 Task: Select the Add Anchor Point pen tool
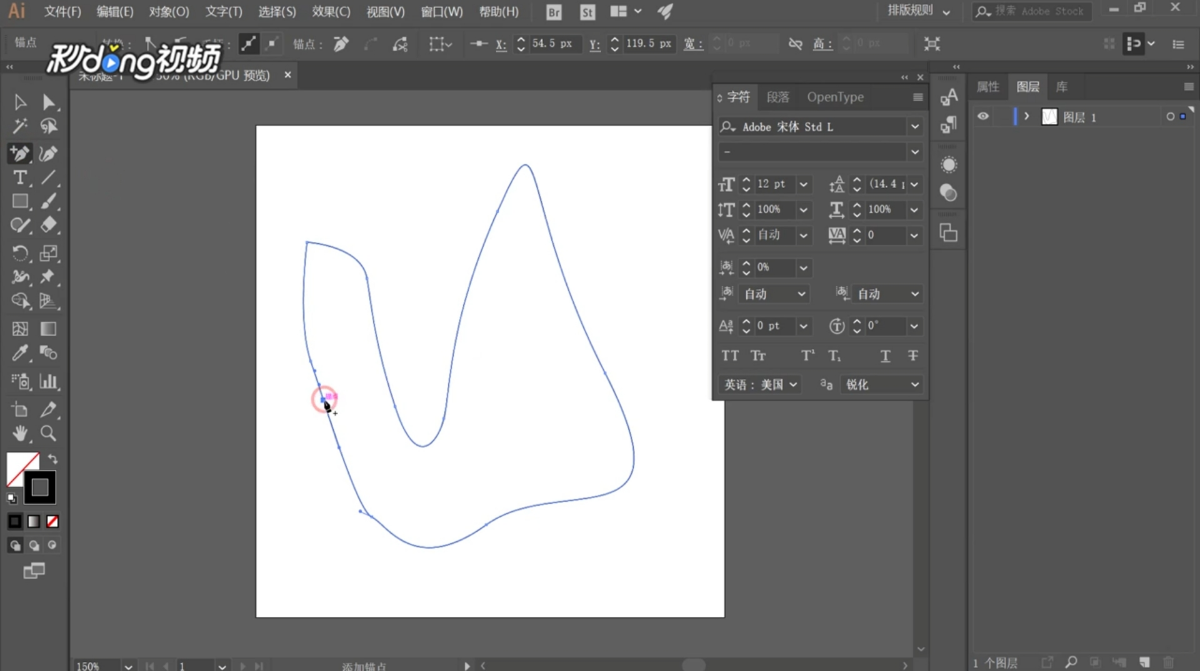(x=20, y=153)
